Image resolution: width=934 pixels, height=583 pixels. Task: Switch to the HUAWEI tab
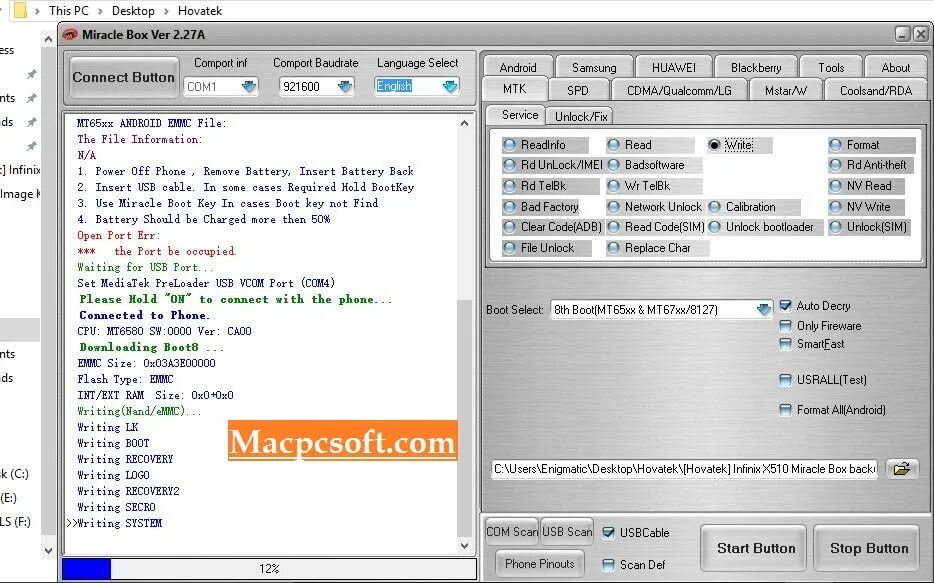click(674, 67)
